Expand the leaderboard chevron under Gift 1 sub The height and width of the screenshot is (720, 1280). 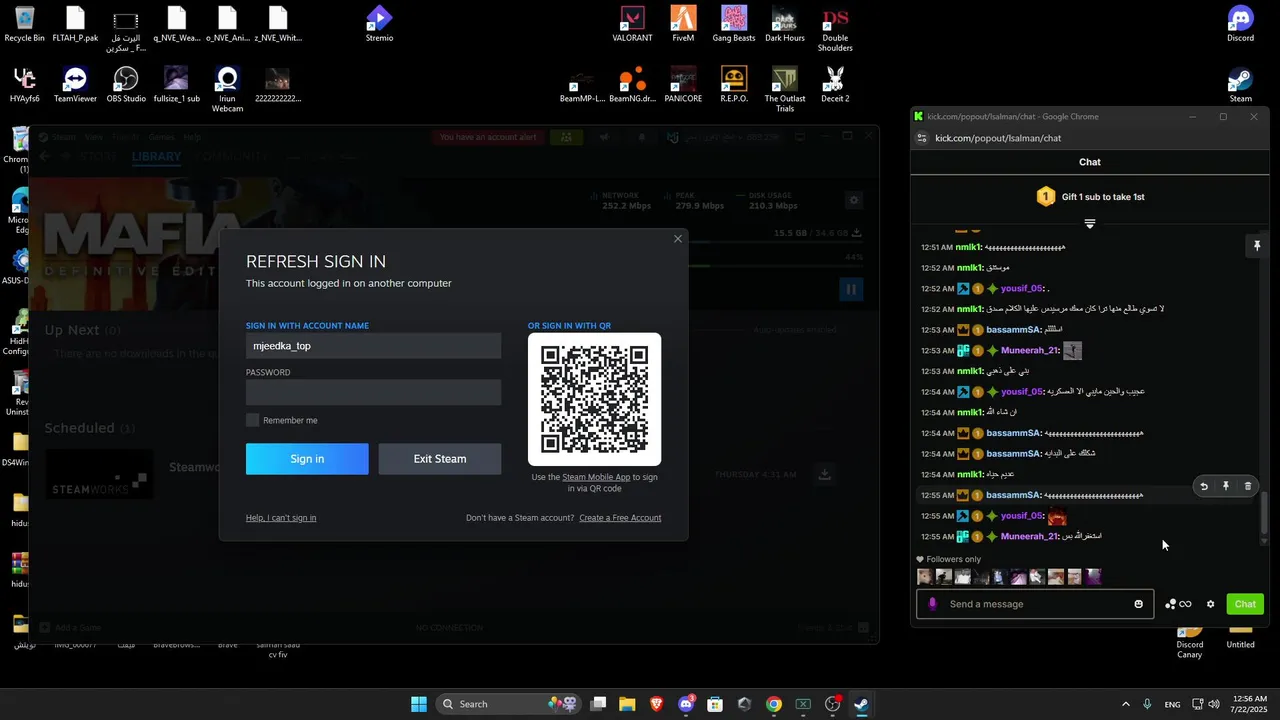(1090, 223)
